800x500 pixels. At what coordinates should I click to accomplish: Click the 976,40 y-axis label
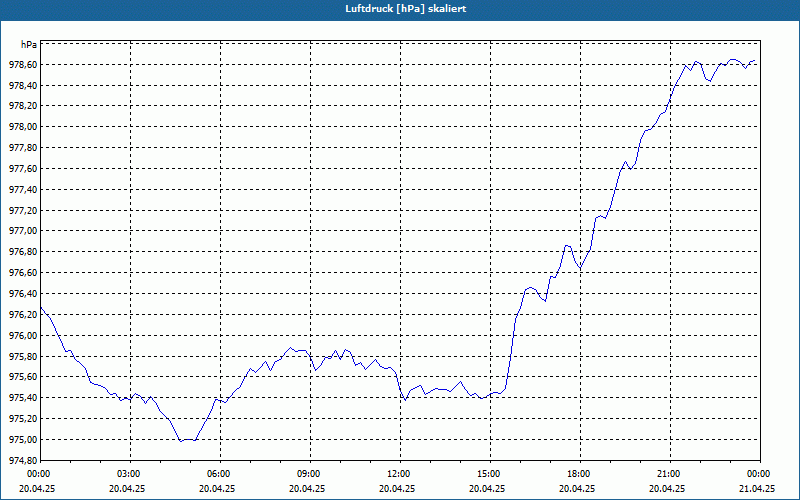(x=23, y=294)
